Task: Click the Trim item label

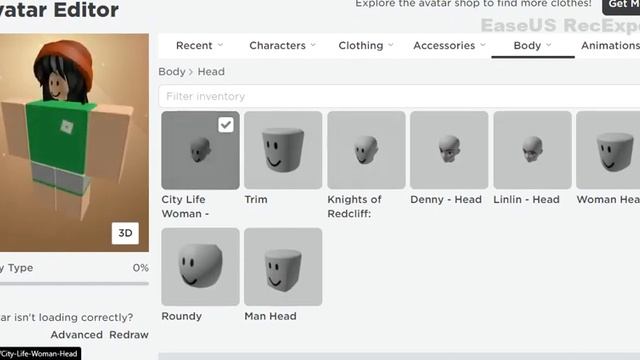Action: pyautogui.click(x=256, y=200)
